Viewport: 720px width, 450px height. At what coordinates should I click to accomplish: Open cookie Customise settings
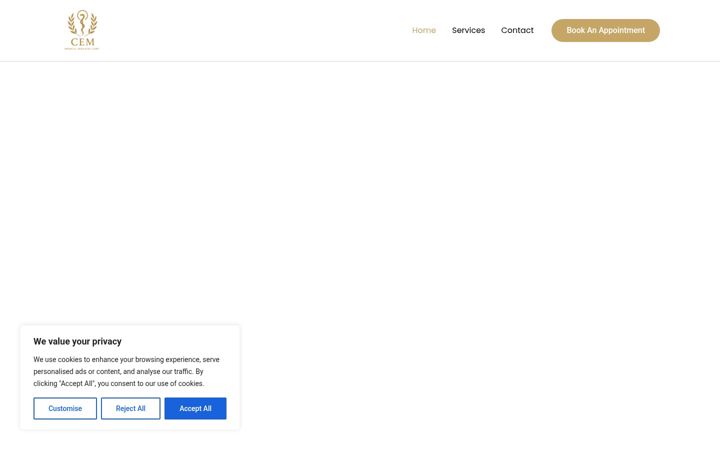65,408
